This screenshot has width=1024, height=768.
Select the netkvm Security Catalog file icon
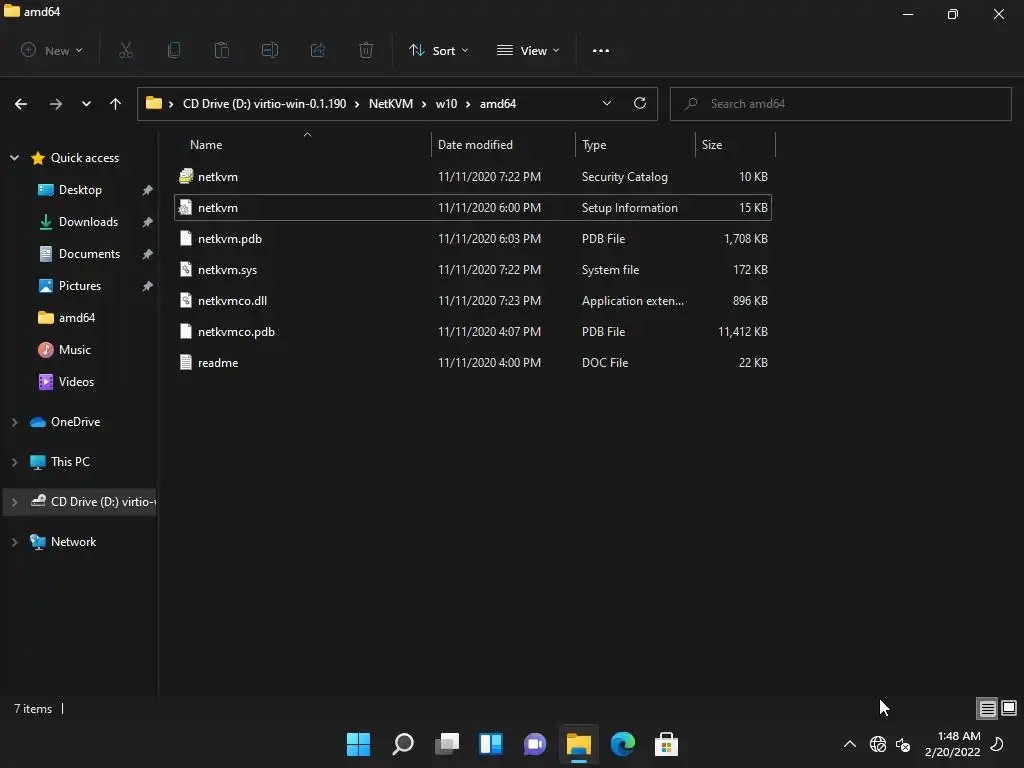[x=186, y=176]
